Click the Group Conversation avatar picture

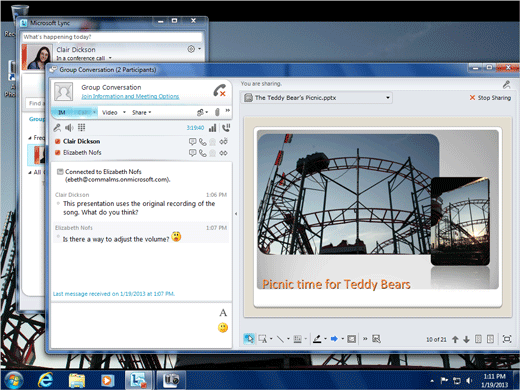click(63, 91)
